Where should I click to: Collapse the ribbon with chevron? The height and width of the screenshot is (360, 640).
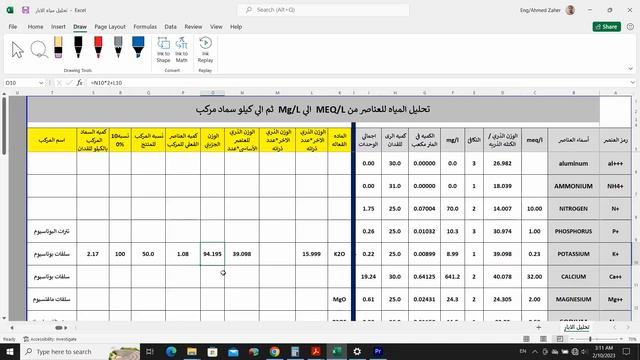pos(631,69)
